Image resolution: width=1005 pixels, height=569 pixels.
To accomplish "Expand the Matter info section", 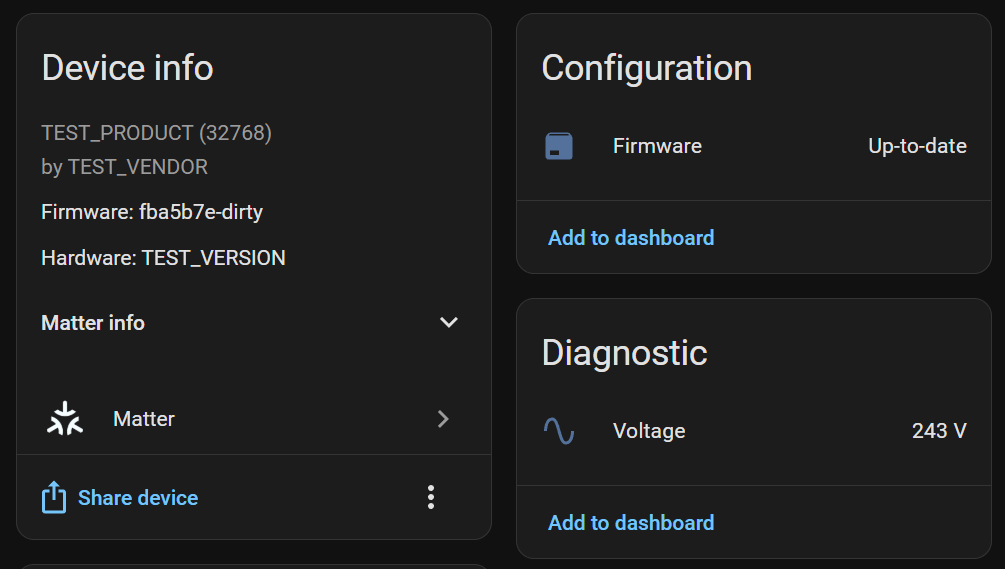I will tap(93, 323).
